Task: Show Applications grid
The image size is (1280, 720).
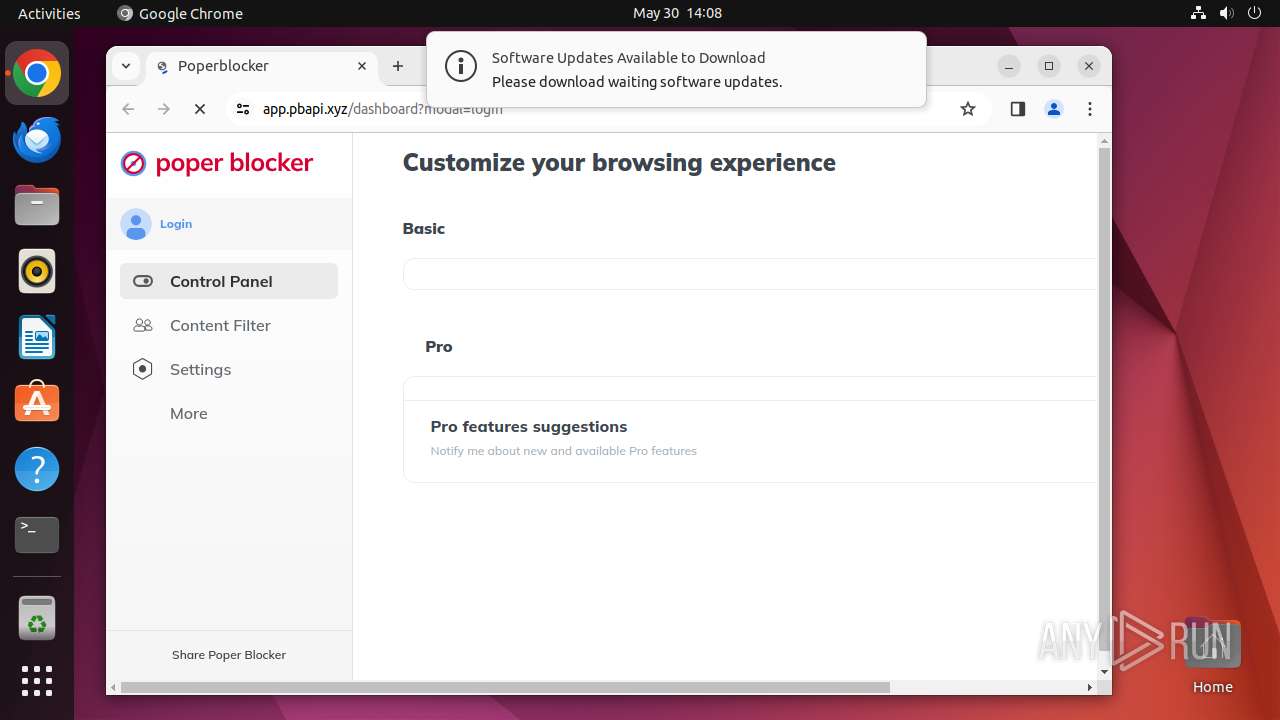Action: [x=37, y=681]
